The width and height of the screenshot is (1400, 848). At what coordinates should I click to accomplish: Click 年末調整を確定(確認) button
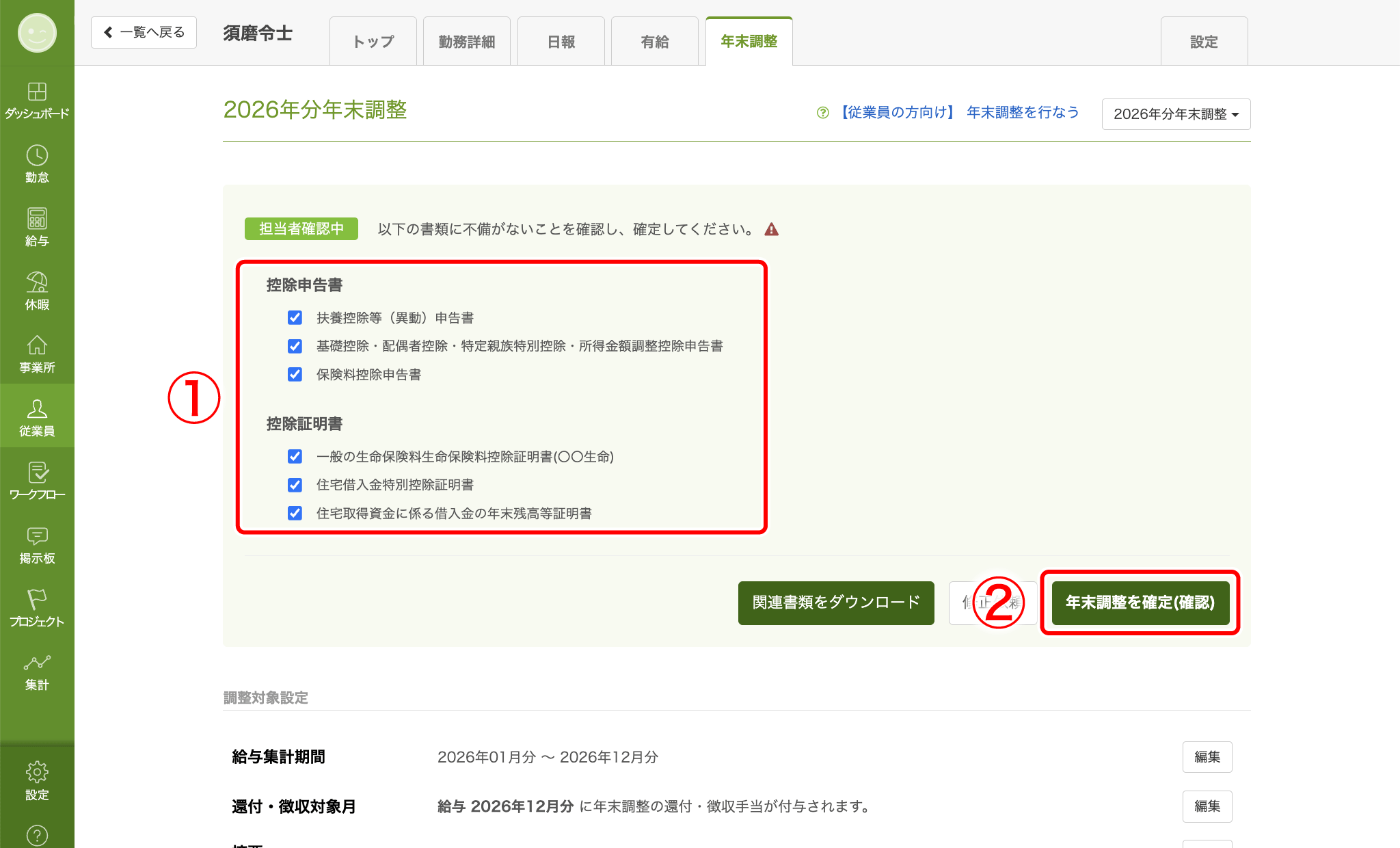tap(1140, 602)
